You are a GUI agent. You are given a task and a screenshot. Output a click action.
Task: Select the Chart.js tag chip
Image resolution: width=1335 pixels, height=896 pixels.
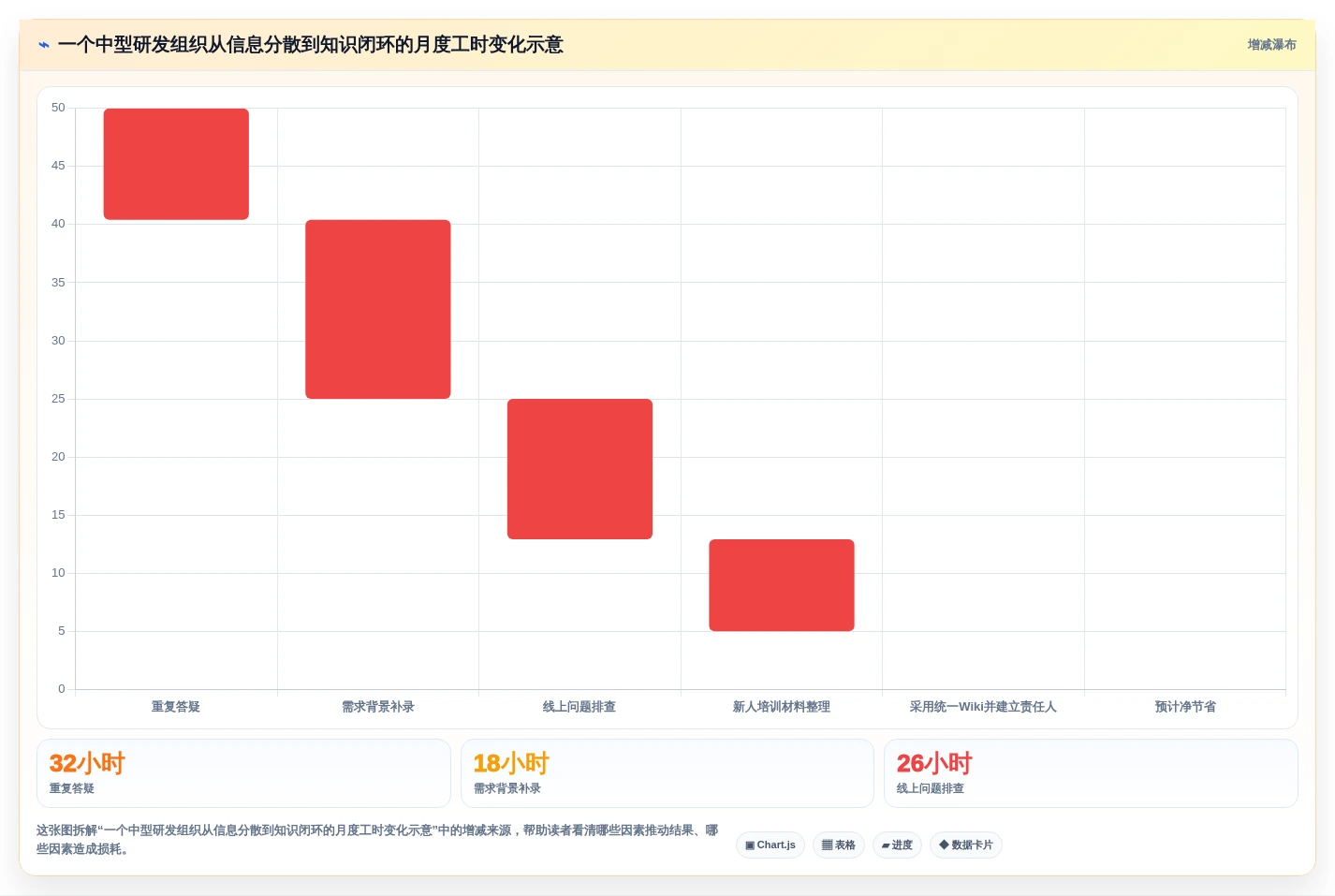tap(770, 845)
